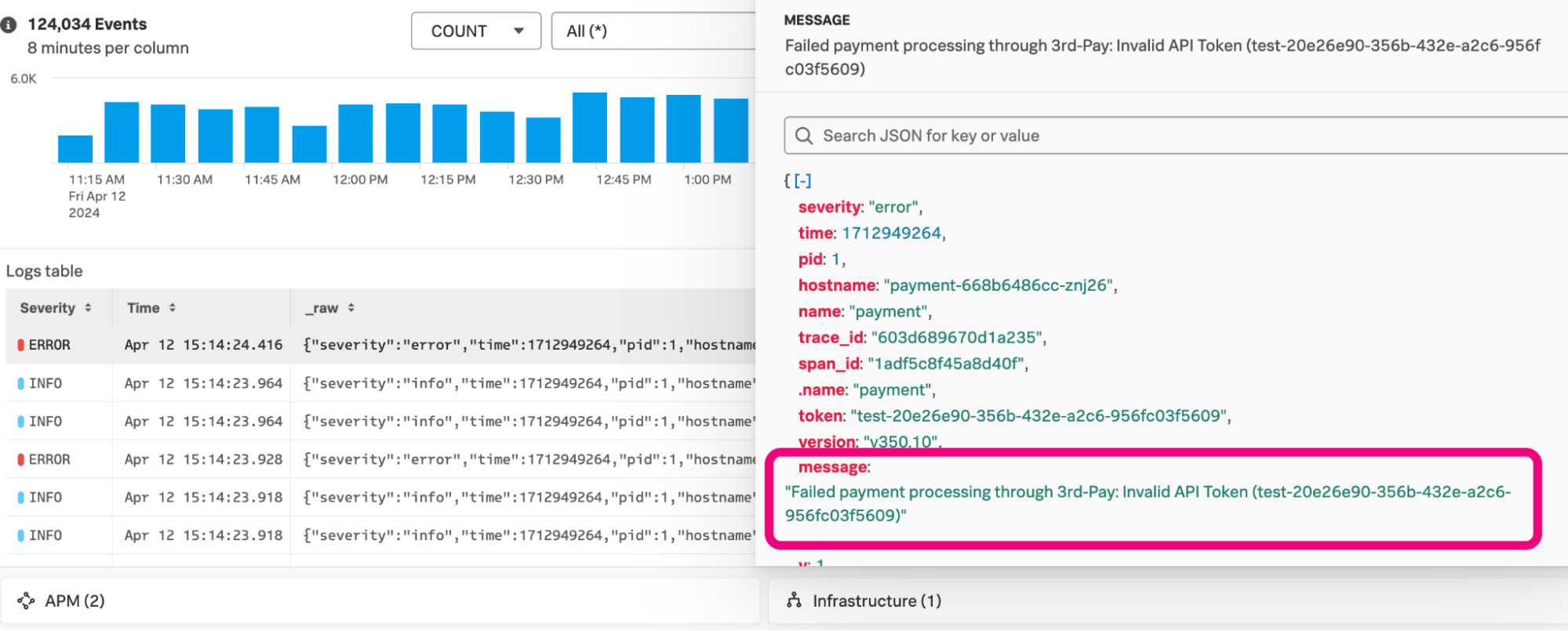The image size is (1568, 631).
Task: Click the magnifier icon in JSON search
Action: [x=803, y=136]
